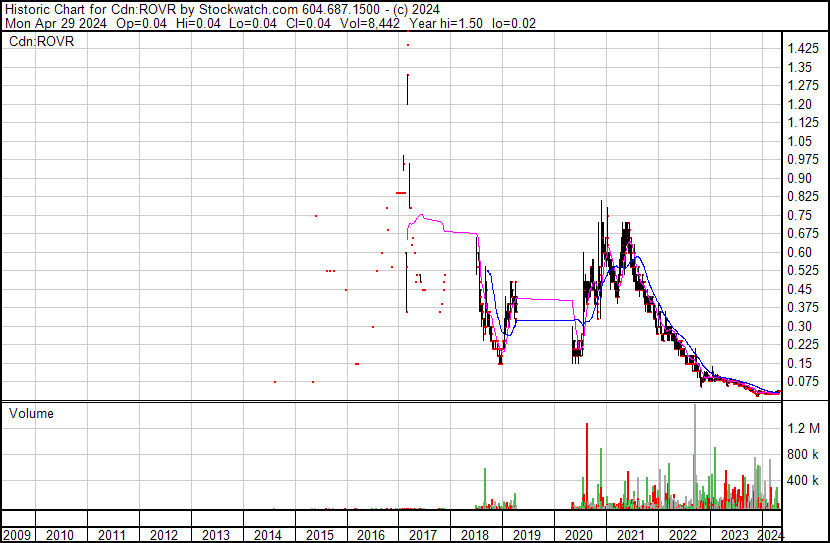This screenshot has width=830, height=543.
Task: Click the '1.2 M' volume axis label
Action: (x=803, y=428)
